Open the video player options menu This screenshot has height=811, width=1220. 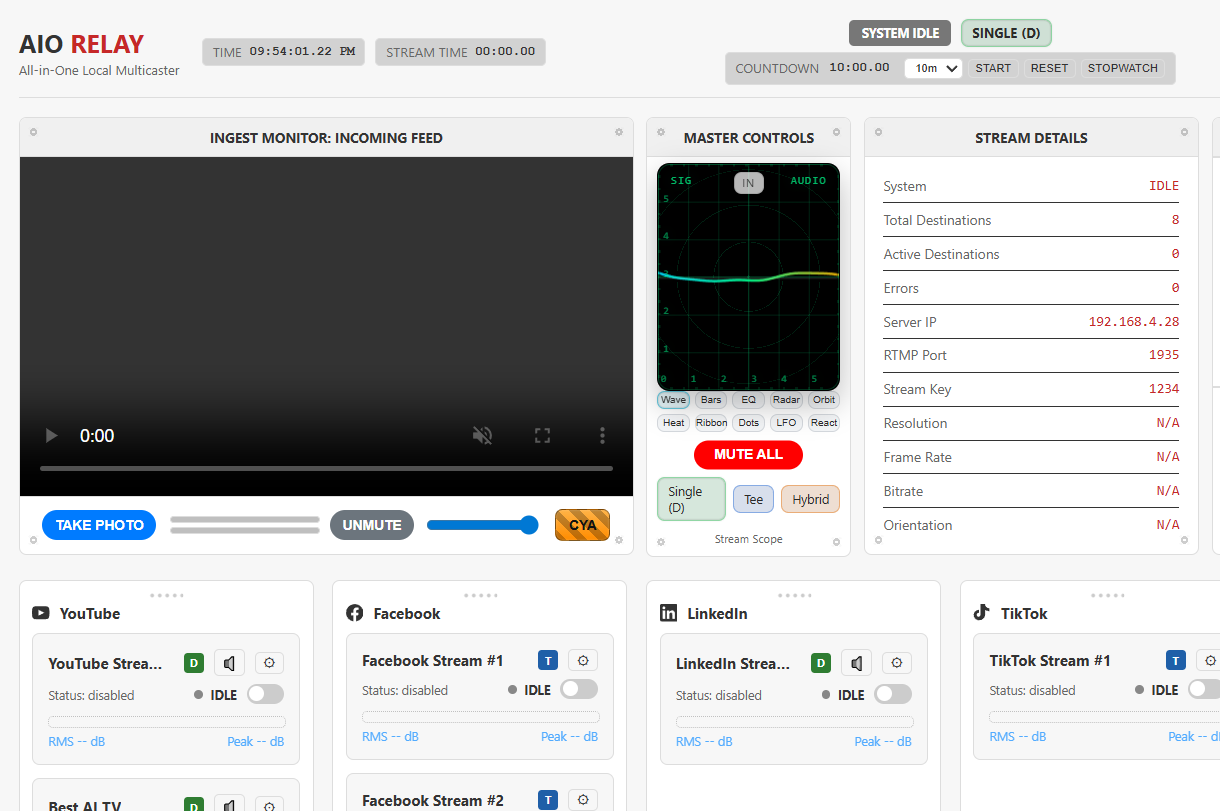click(x=602, y=435)
